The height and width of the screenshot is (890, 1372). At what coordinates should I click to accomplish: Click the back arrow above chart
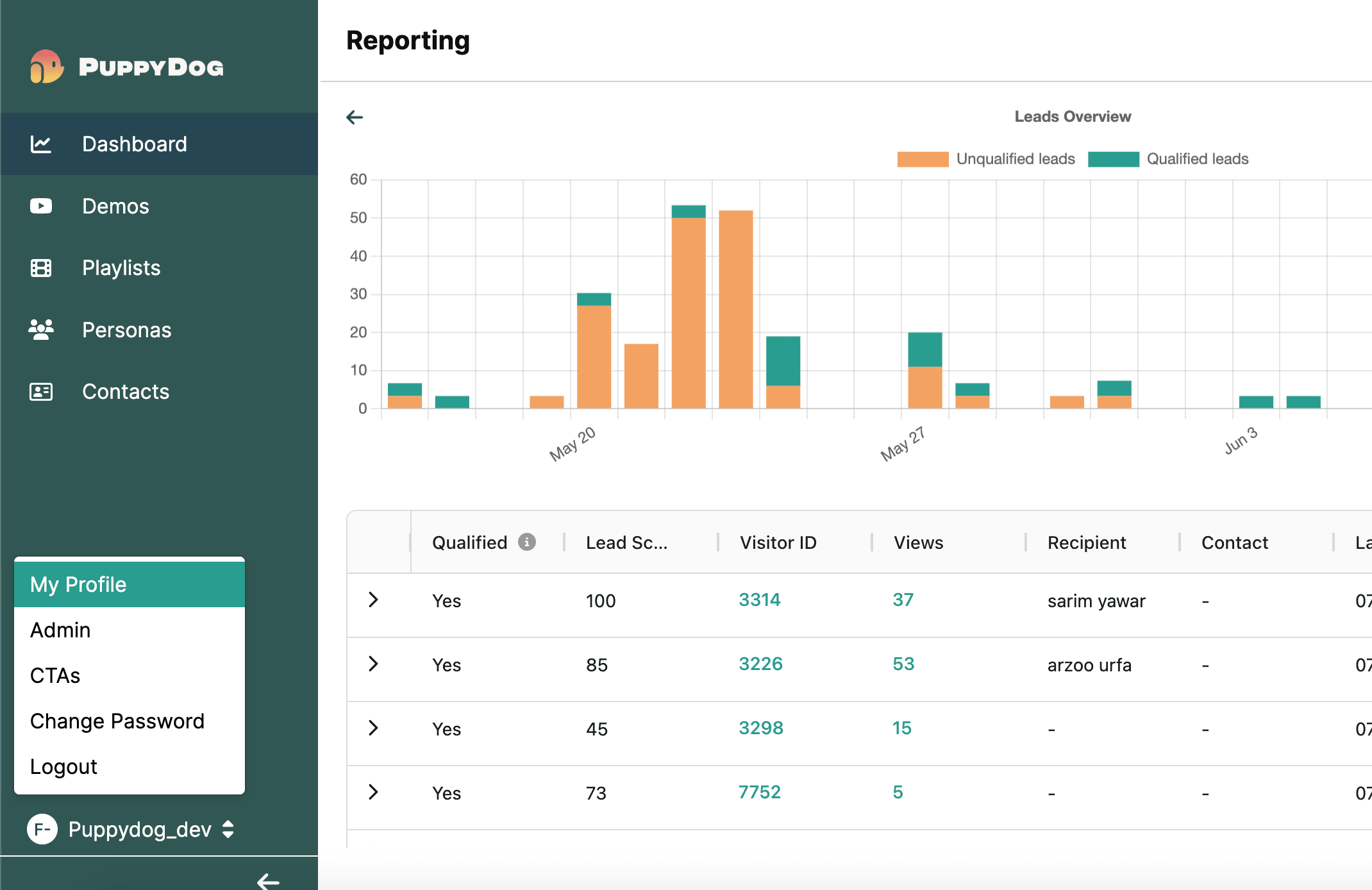355,117
